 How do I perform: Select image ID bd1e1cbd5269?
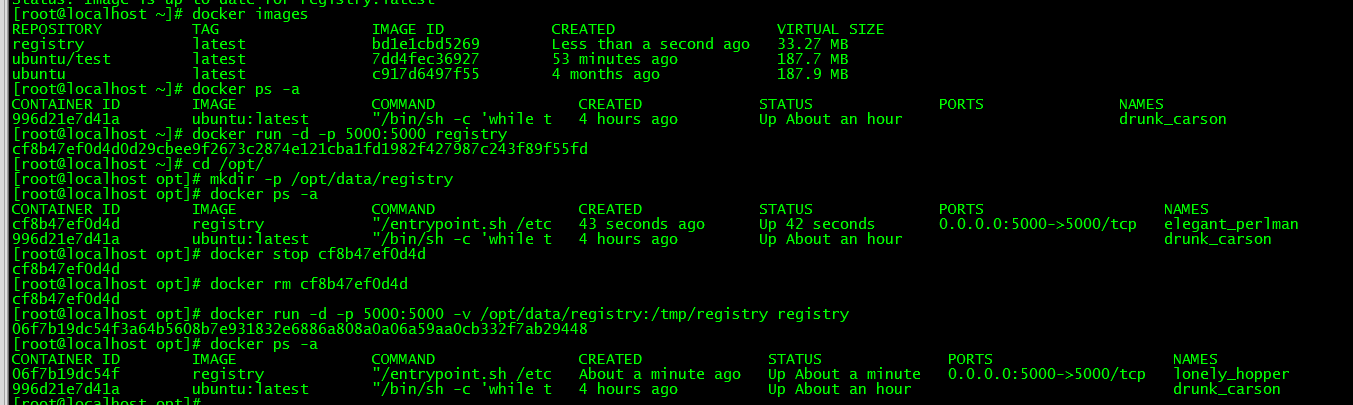pyautogui.click(x=425, y=44)
